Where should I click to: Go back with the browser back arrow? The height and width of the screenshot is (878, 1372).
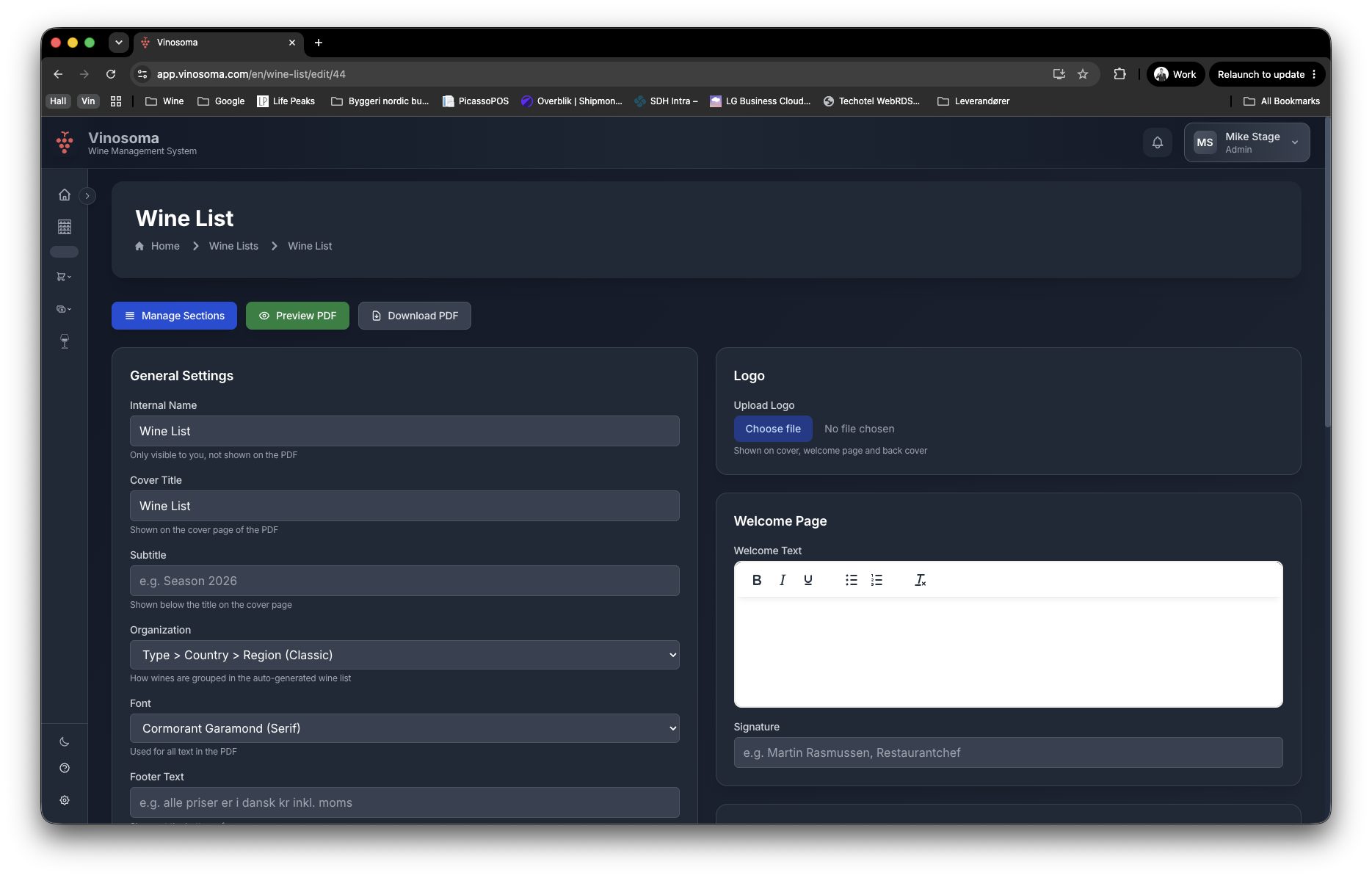58,74
